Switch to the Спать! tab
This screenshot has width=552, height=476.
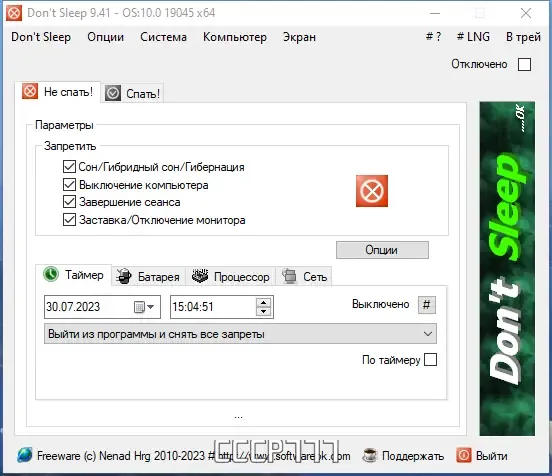point(133,94)
